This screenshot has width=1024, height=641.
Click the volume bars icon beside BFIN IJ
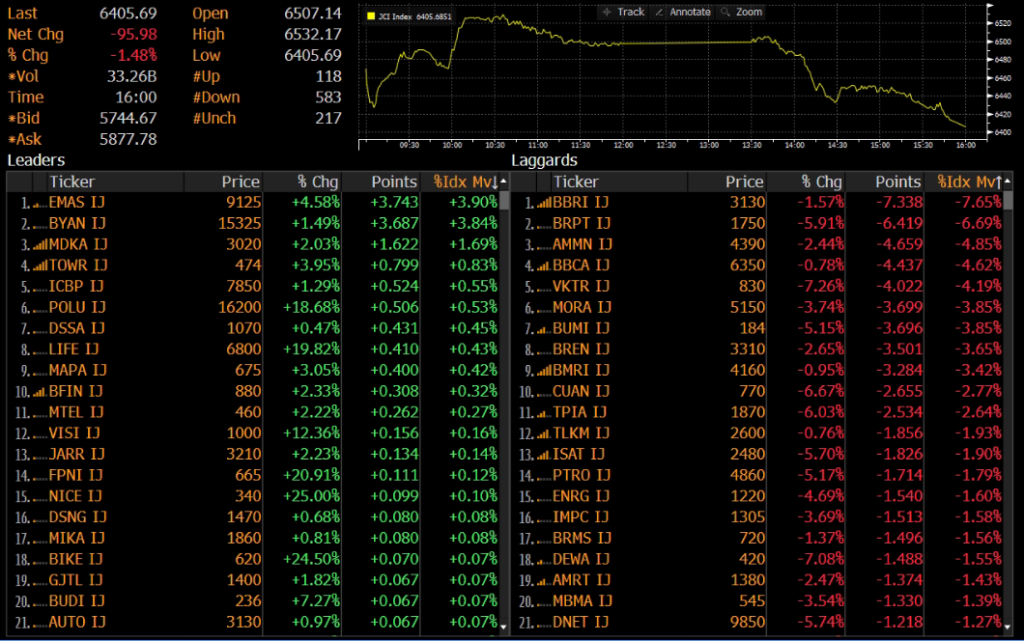(x=39, y=392)
